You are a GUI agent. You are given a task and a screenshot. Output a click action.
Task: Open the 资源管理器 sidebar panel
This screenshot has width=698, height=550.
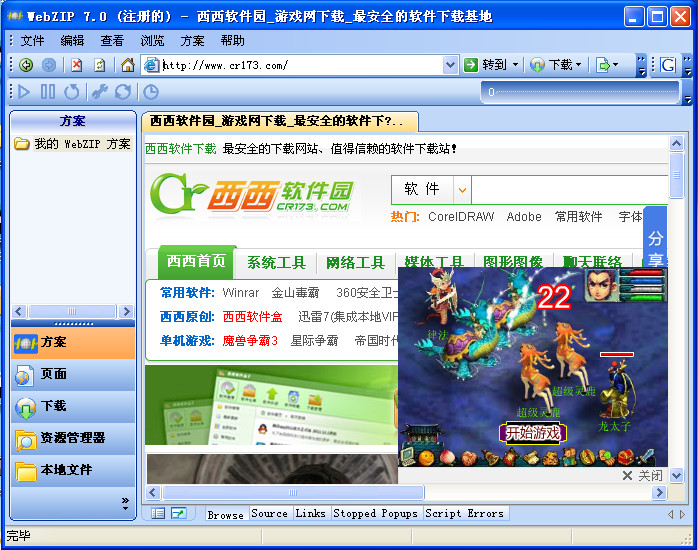[x=73, y=438]
